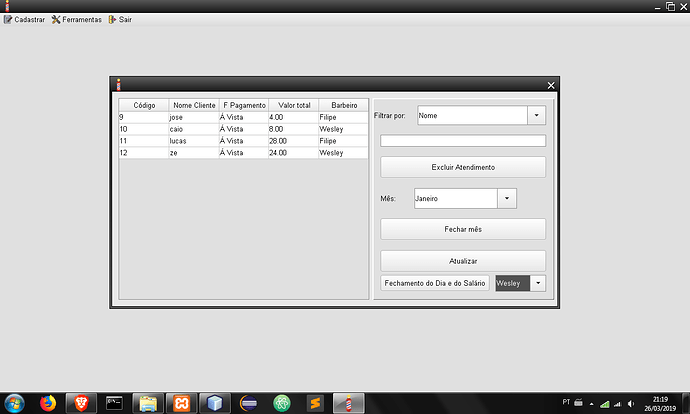Click the value 28.00 cell
690x414 pixels.
[294, 141]
